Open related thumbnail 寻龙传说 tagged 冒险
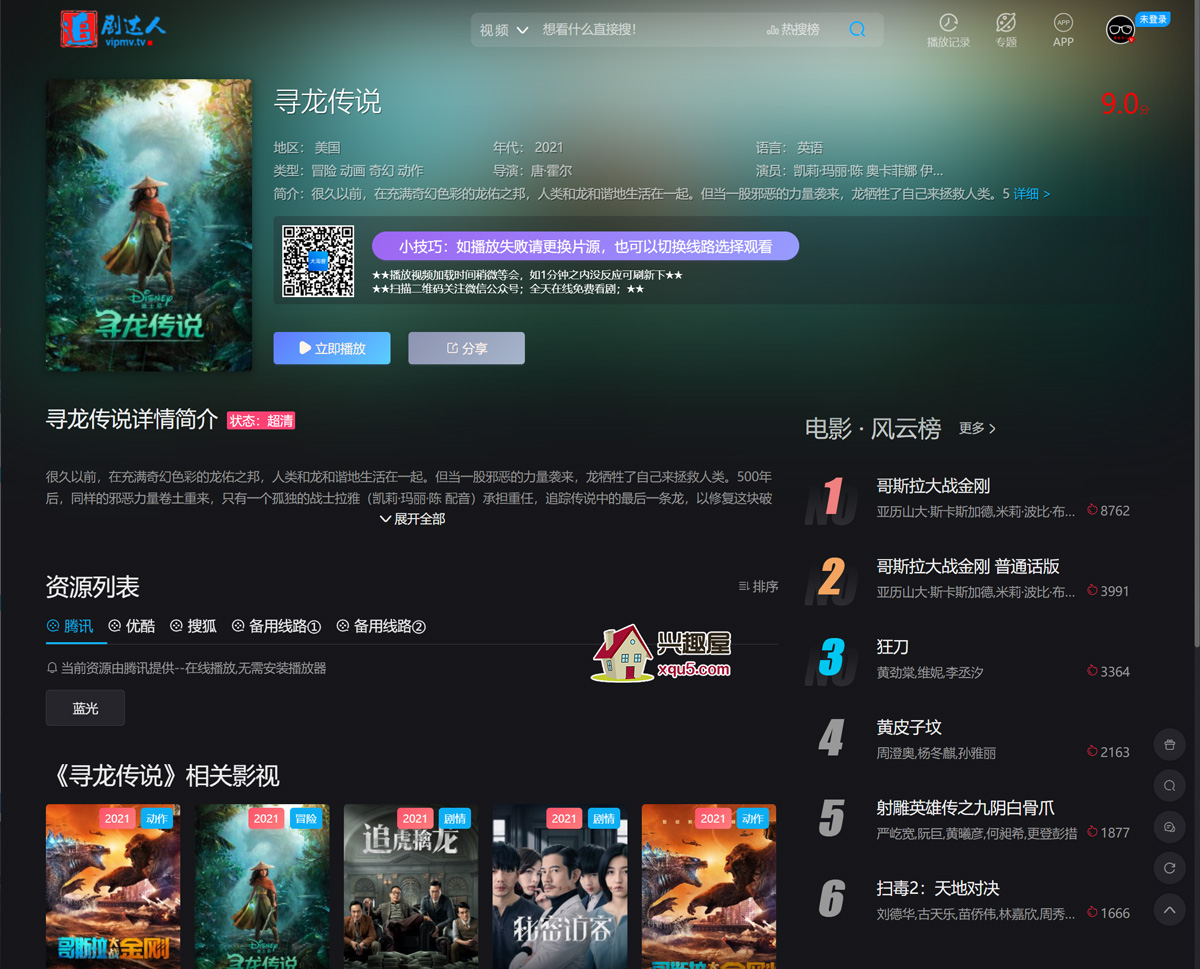This screenshot has width=1200, height=969. point(262,886)
